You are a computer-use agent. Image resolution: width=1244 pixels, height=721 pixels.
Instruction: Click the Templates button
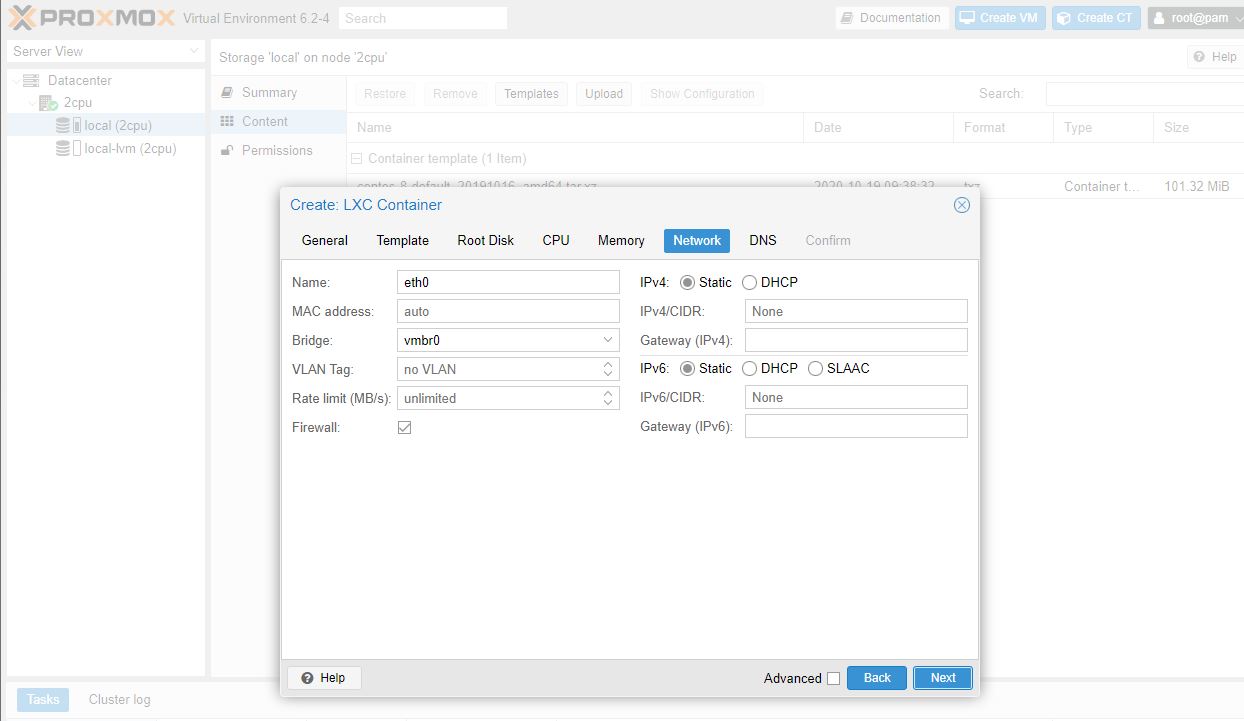coord(531,94)
